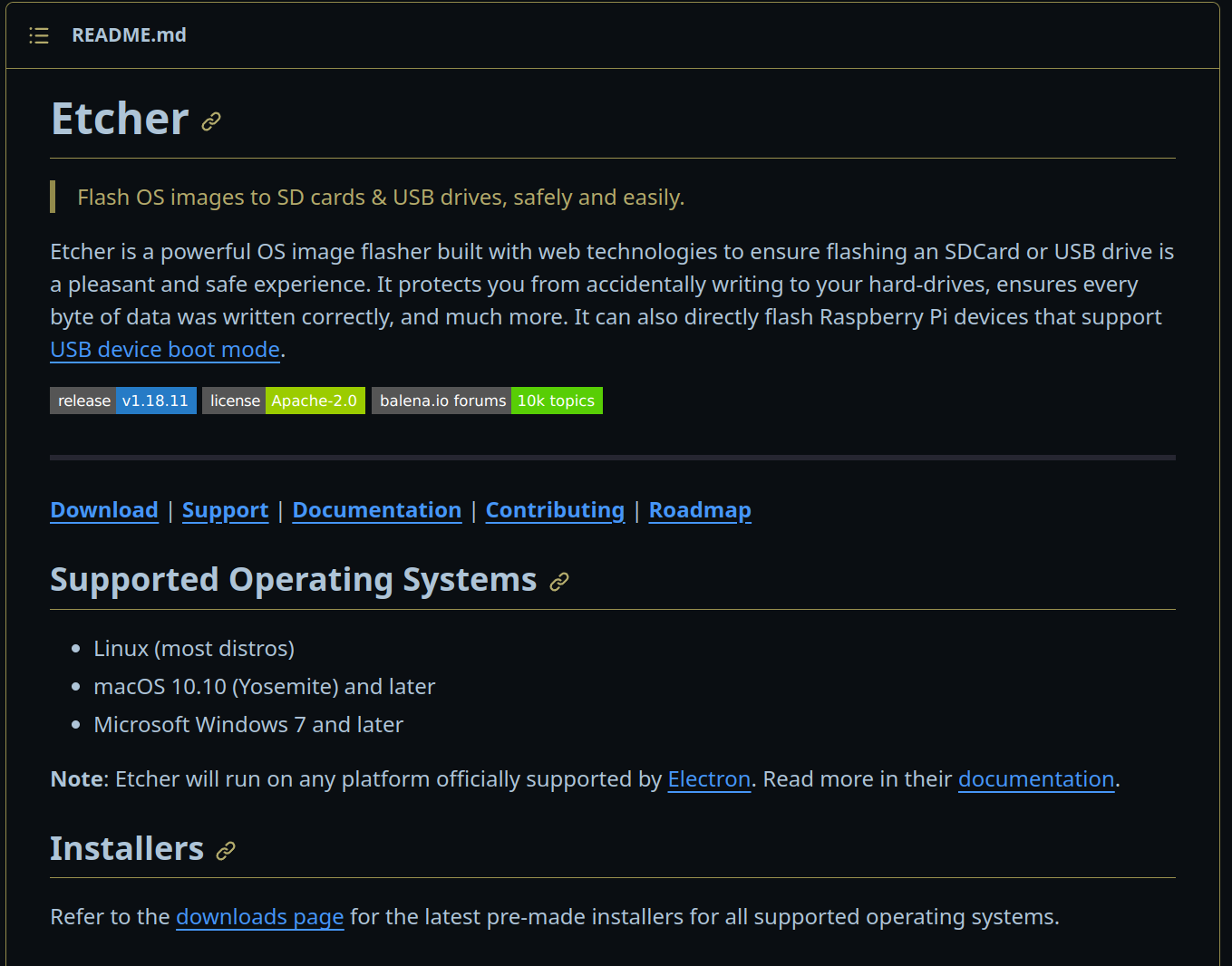Click the Supported Operating Systems heading
The image size is (1232, 966).
click(294, 580)
